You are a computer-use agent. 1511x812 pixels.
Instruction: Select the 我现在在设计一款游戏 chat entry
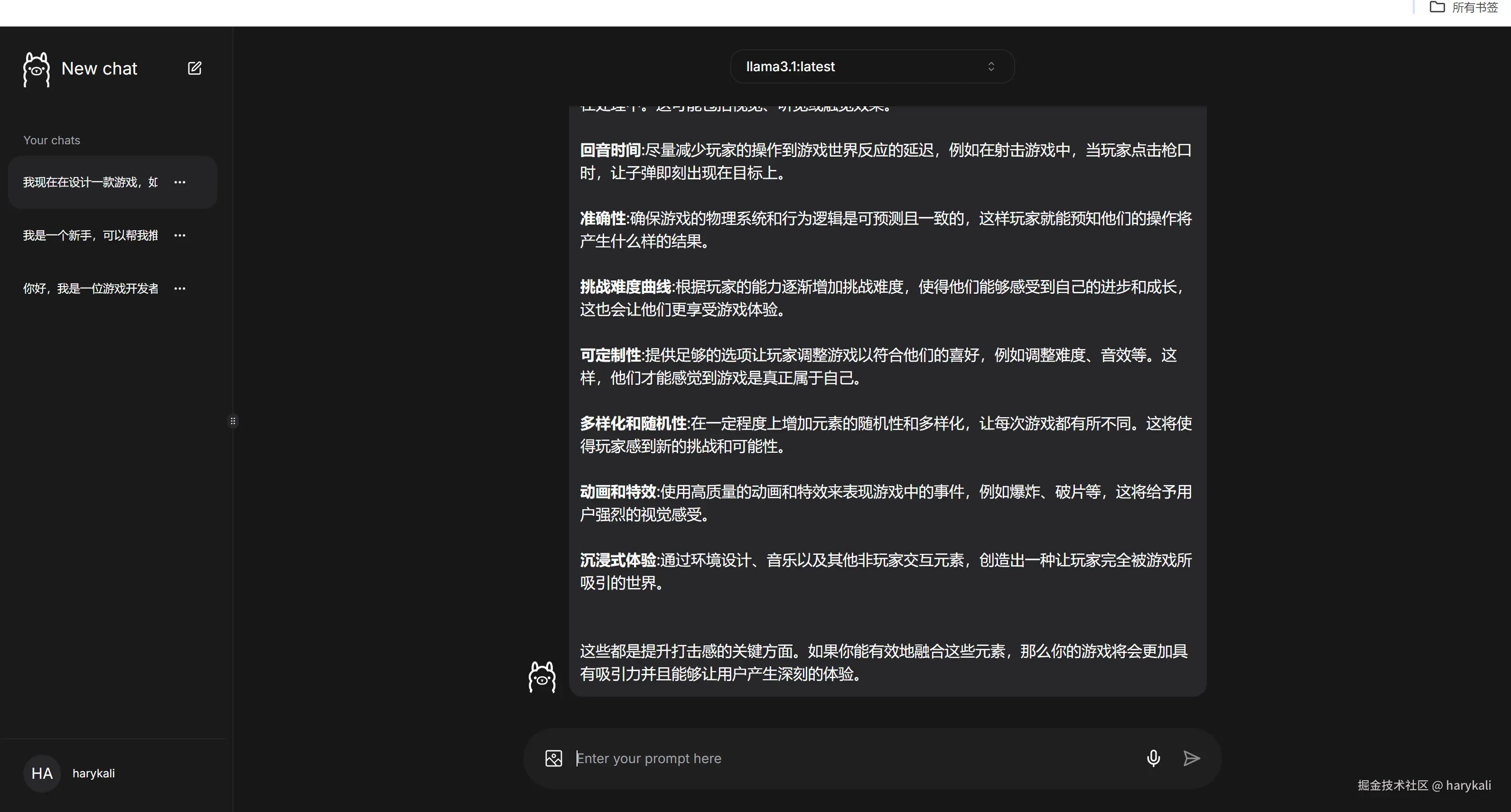click(90, 182)
